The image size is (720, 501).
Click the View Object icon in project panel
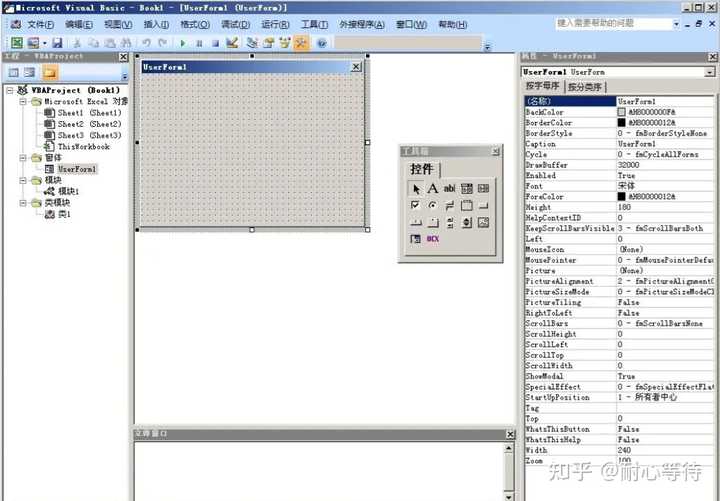(30, 73)
